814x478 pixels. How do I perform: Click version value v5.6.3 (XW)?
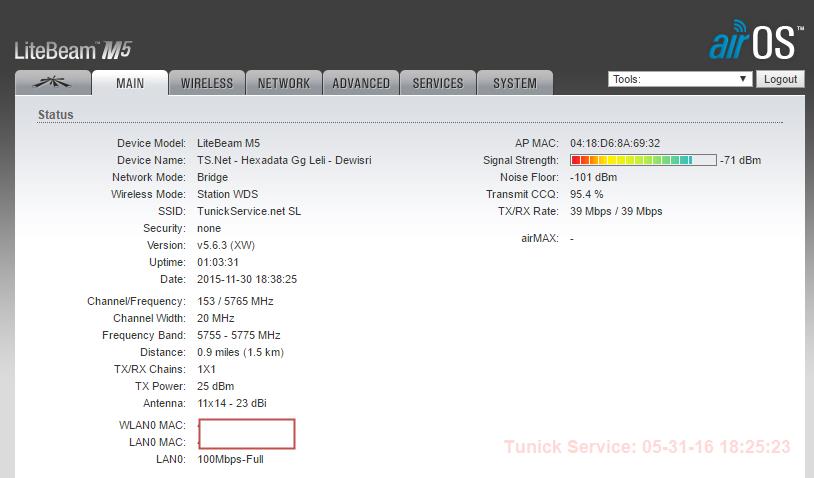(226, 245)
